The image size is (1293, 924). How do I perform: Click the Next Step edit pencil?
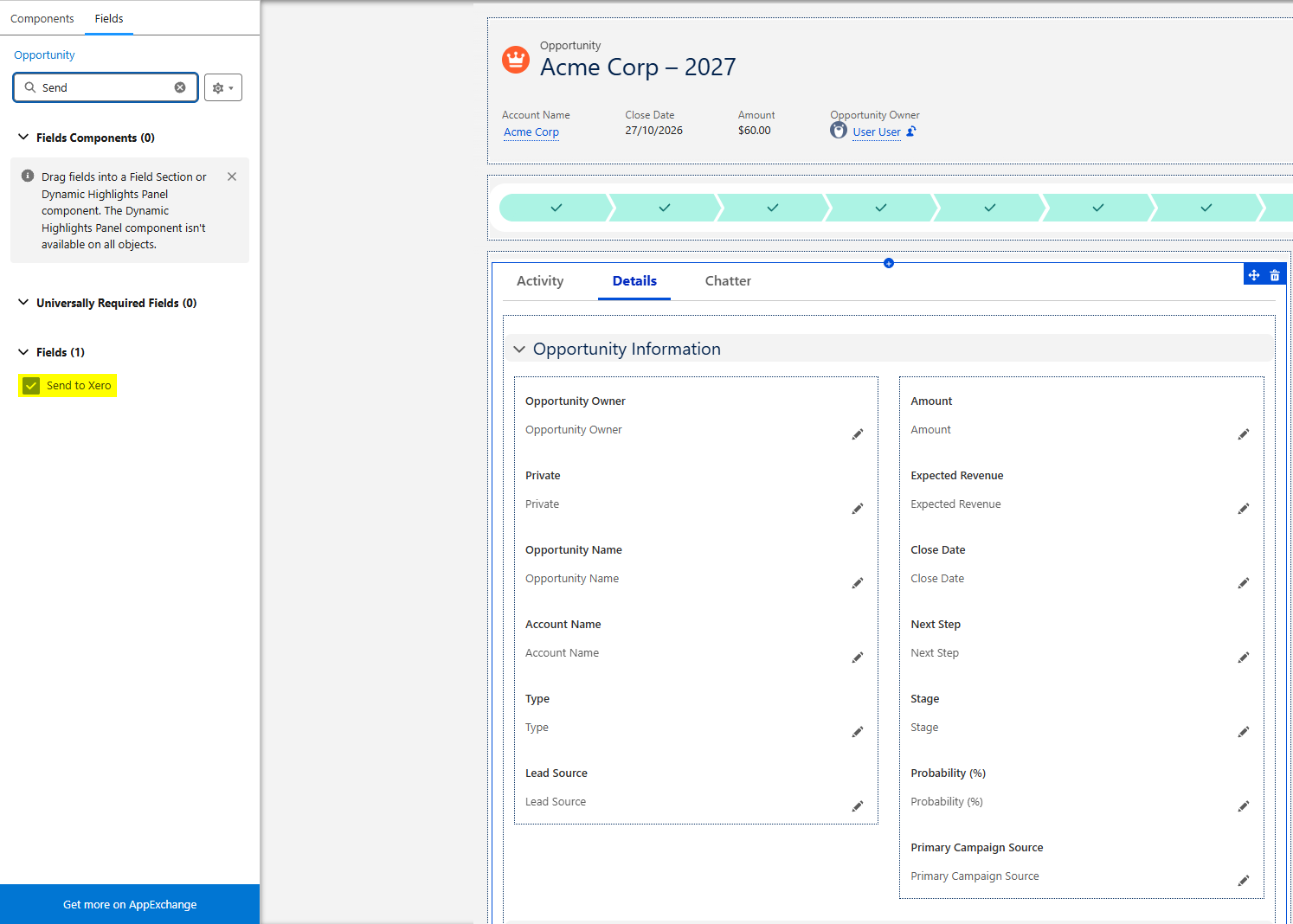tap(1243, 657)
